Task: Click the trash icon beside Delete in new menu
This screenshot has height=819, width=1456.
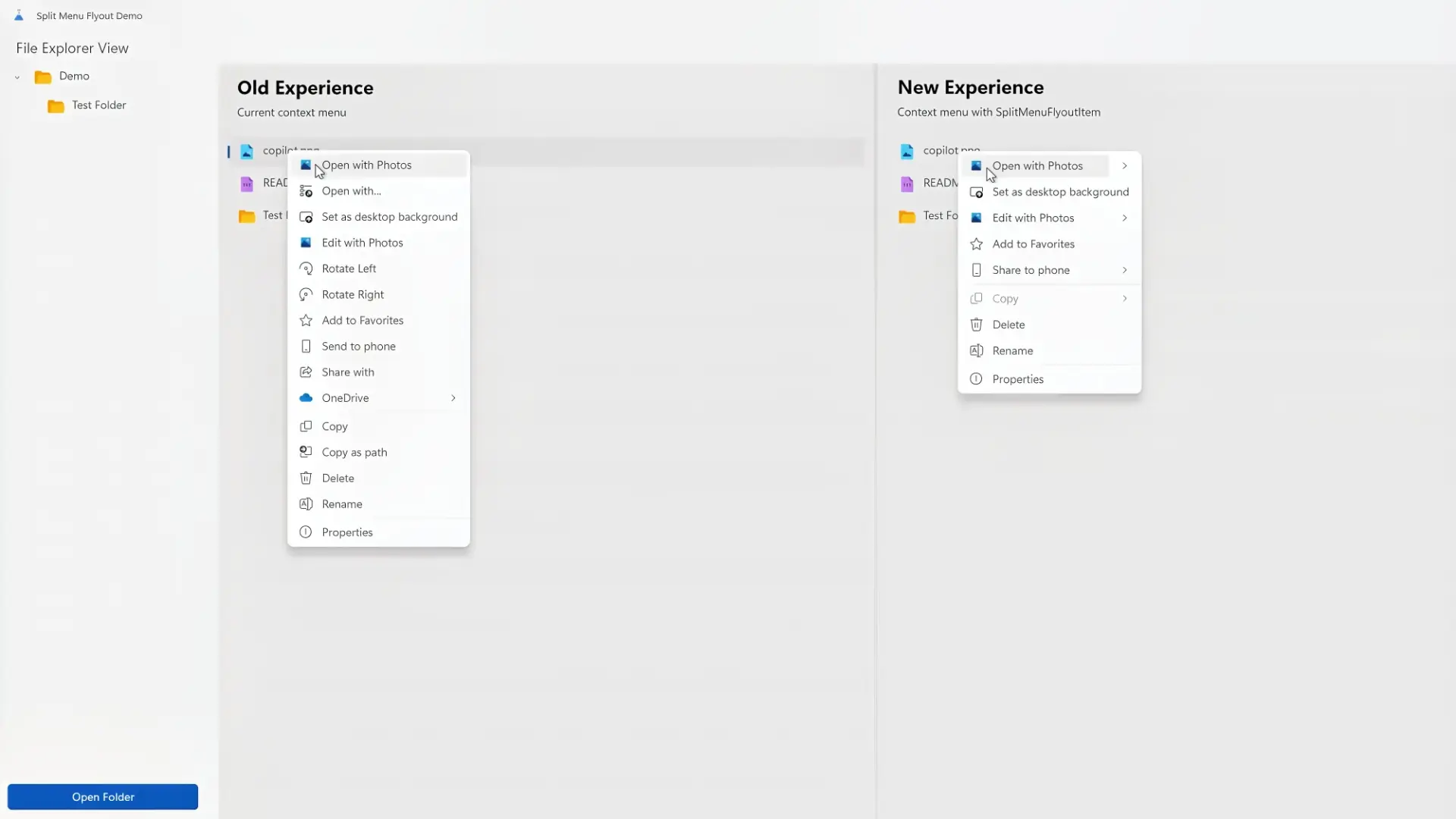Action: click(976, 325)
